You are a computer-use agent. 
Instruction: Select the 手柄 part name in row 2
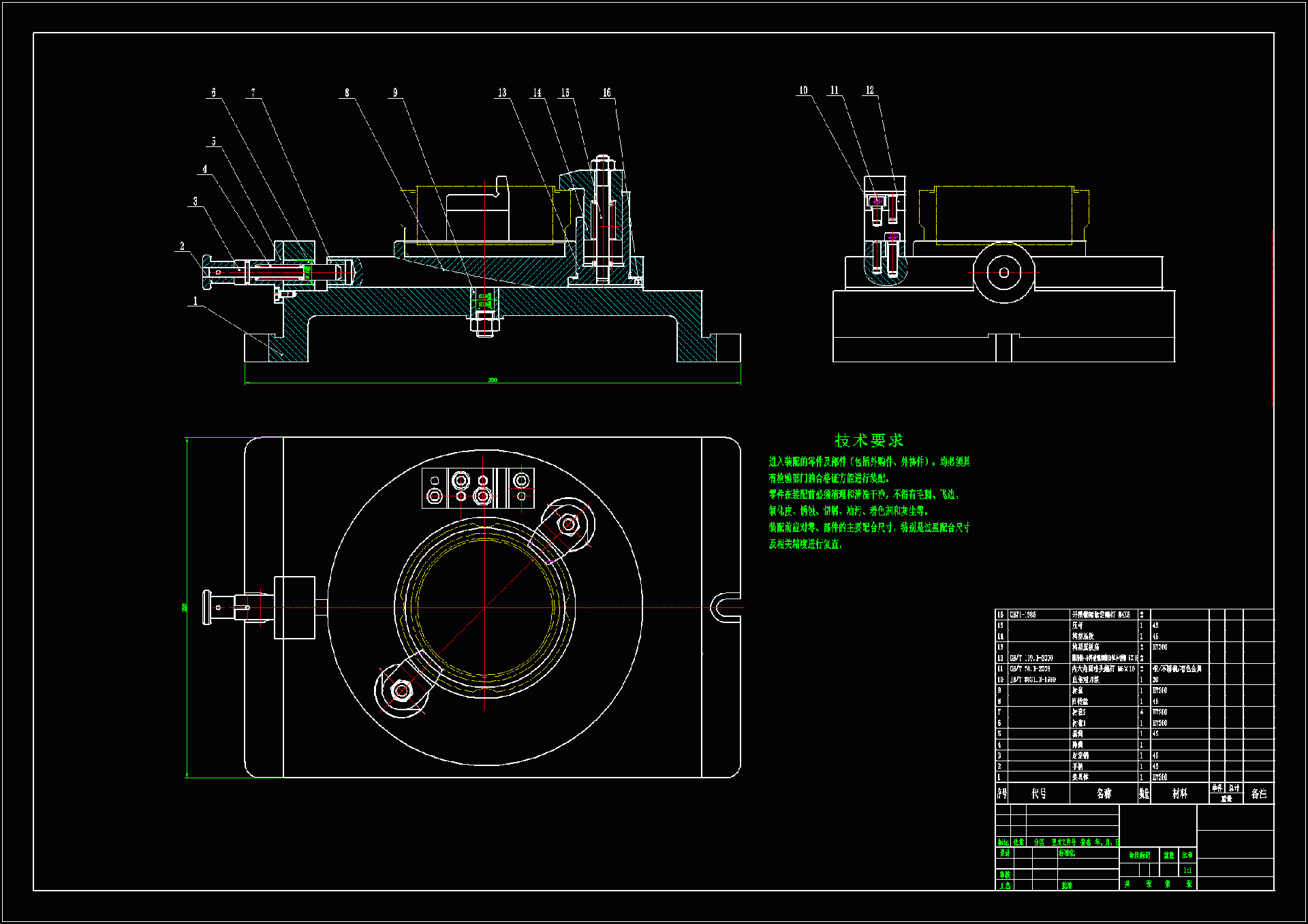tap(1078, 766)
